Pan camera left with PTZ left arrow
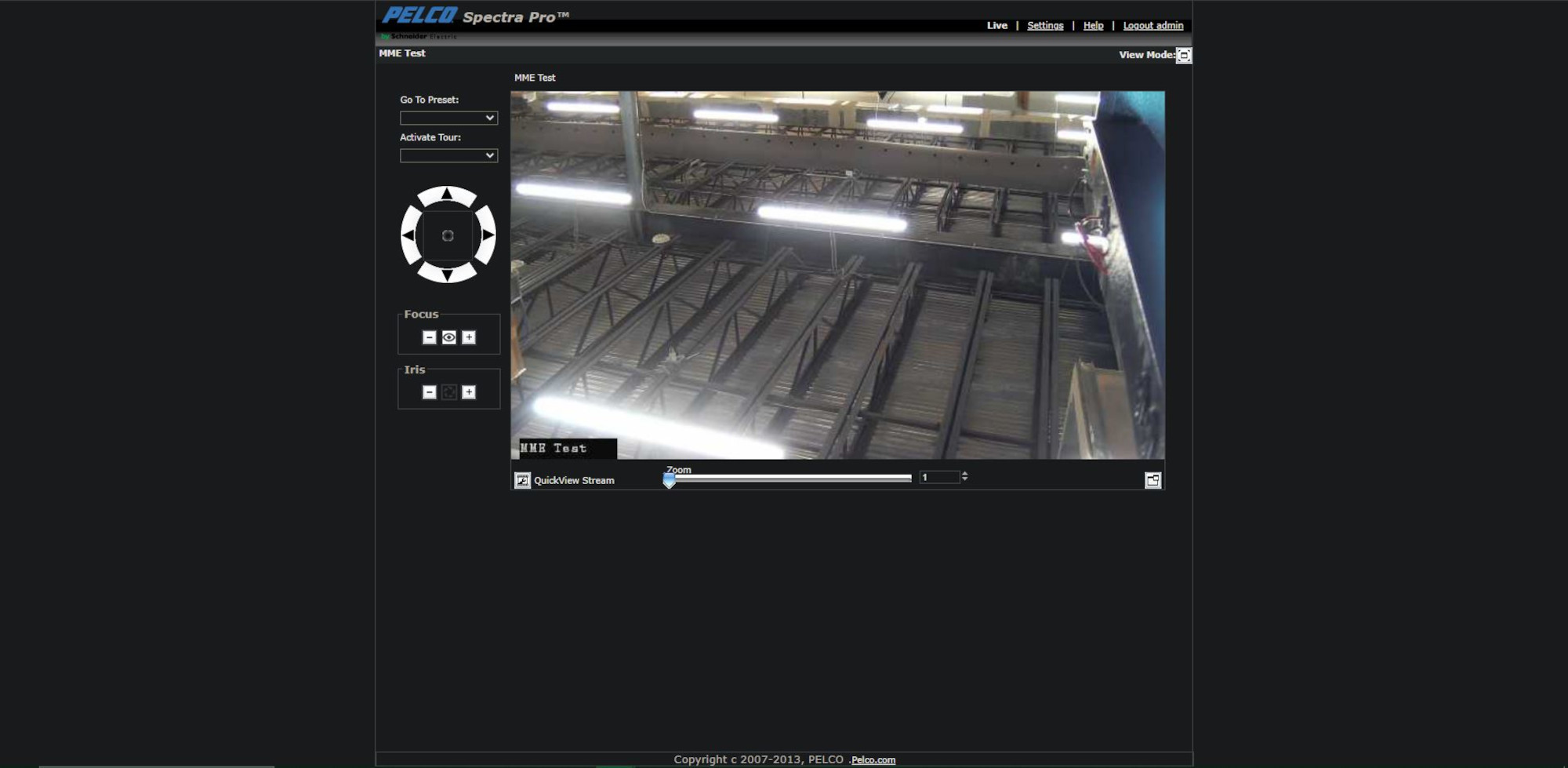 point(408,235)
